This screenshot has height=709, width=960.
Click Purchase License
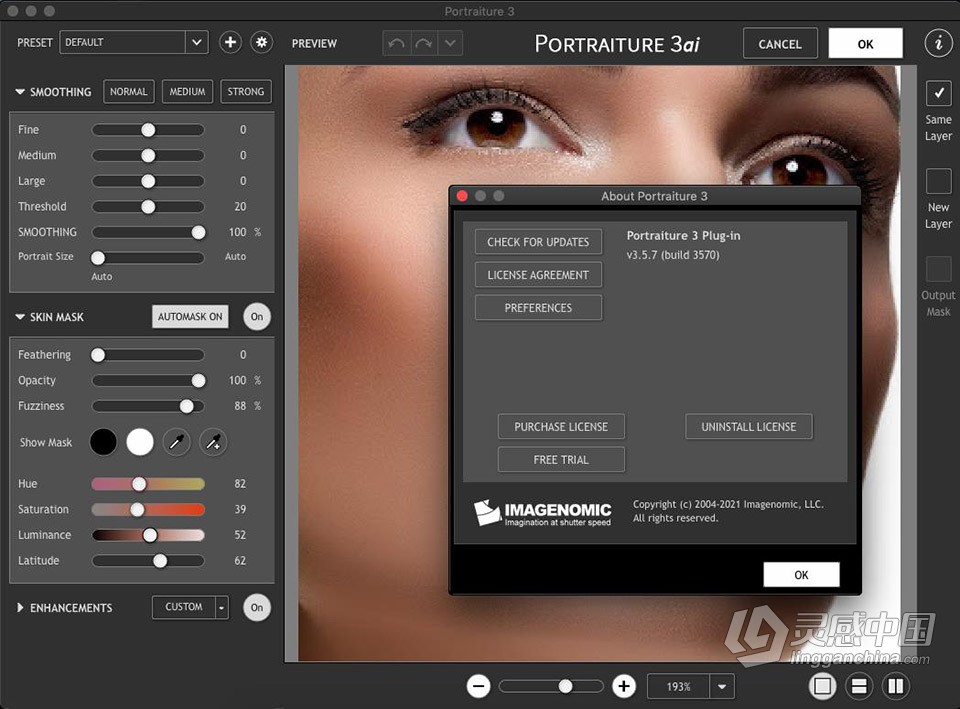coord(561,427)
